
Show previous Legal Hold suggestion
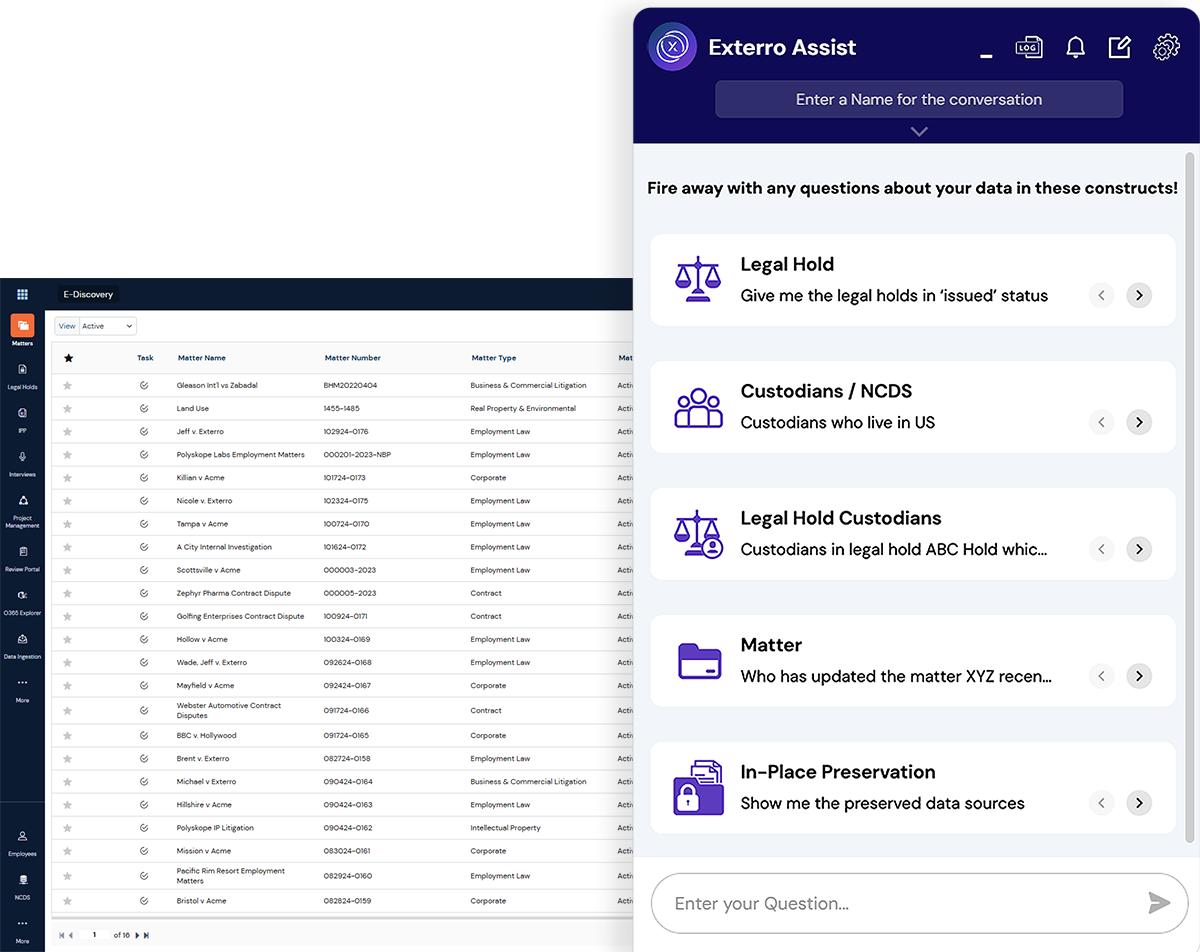coord(1101,295)
